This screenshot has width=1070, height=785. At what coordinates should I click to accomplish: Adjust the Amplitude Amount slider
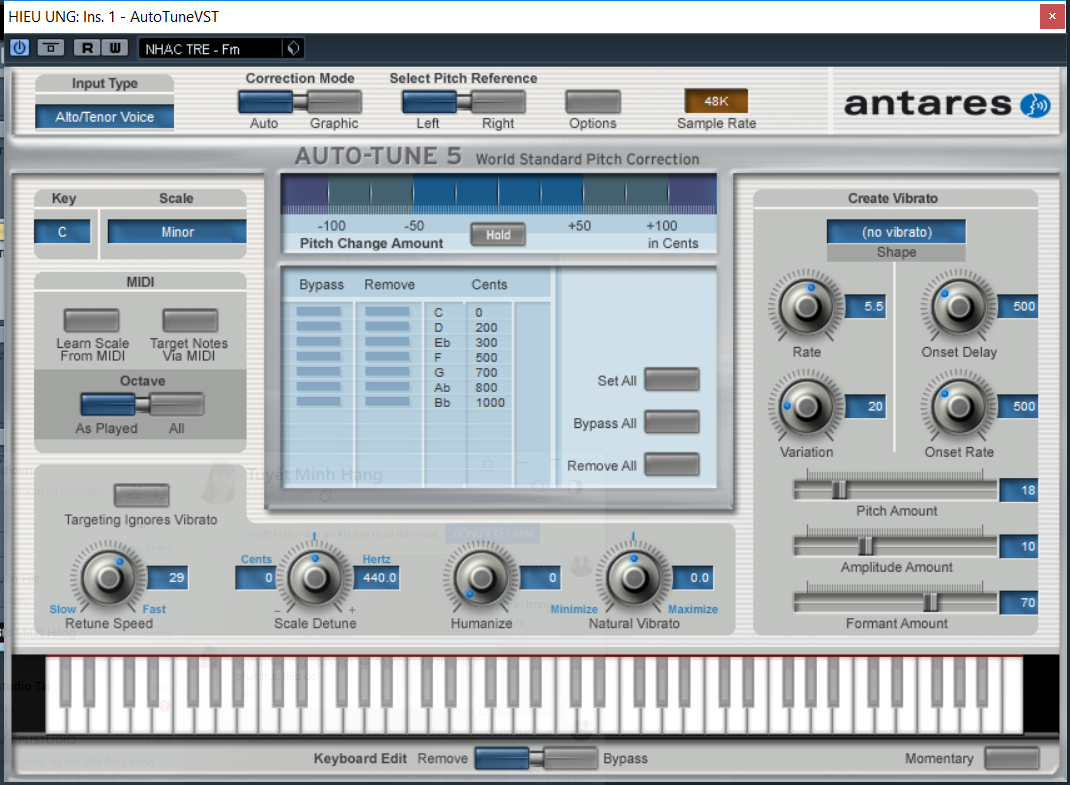865,545
